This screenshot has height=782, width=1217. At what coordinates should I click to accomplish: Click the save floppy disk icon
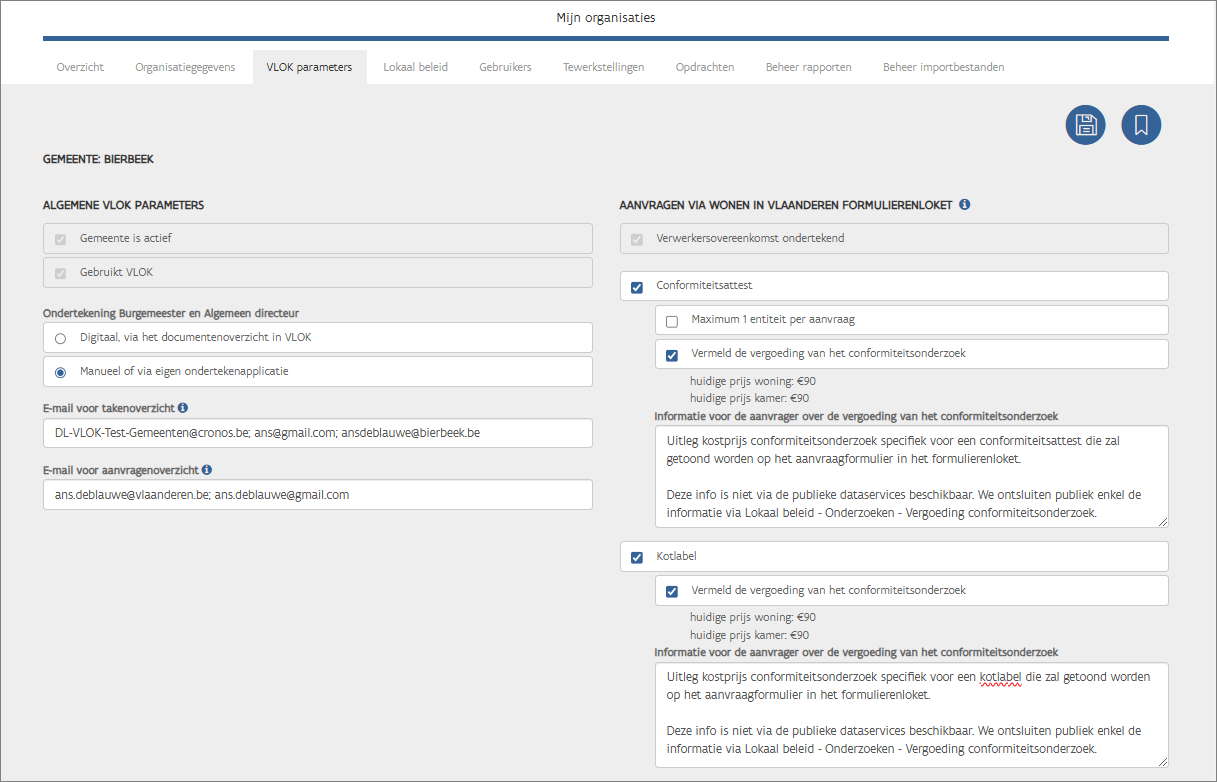pyautogui.click(x=1085, y=125)
